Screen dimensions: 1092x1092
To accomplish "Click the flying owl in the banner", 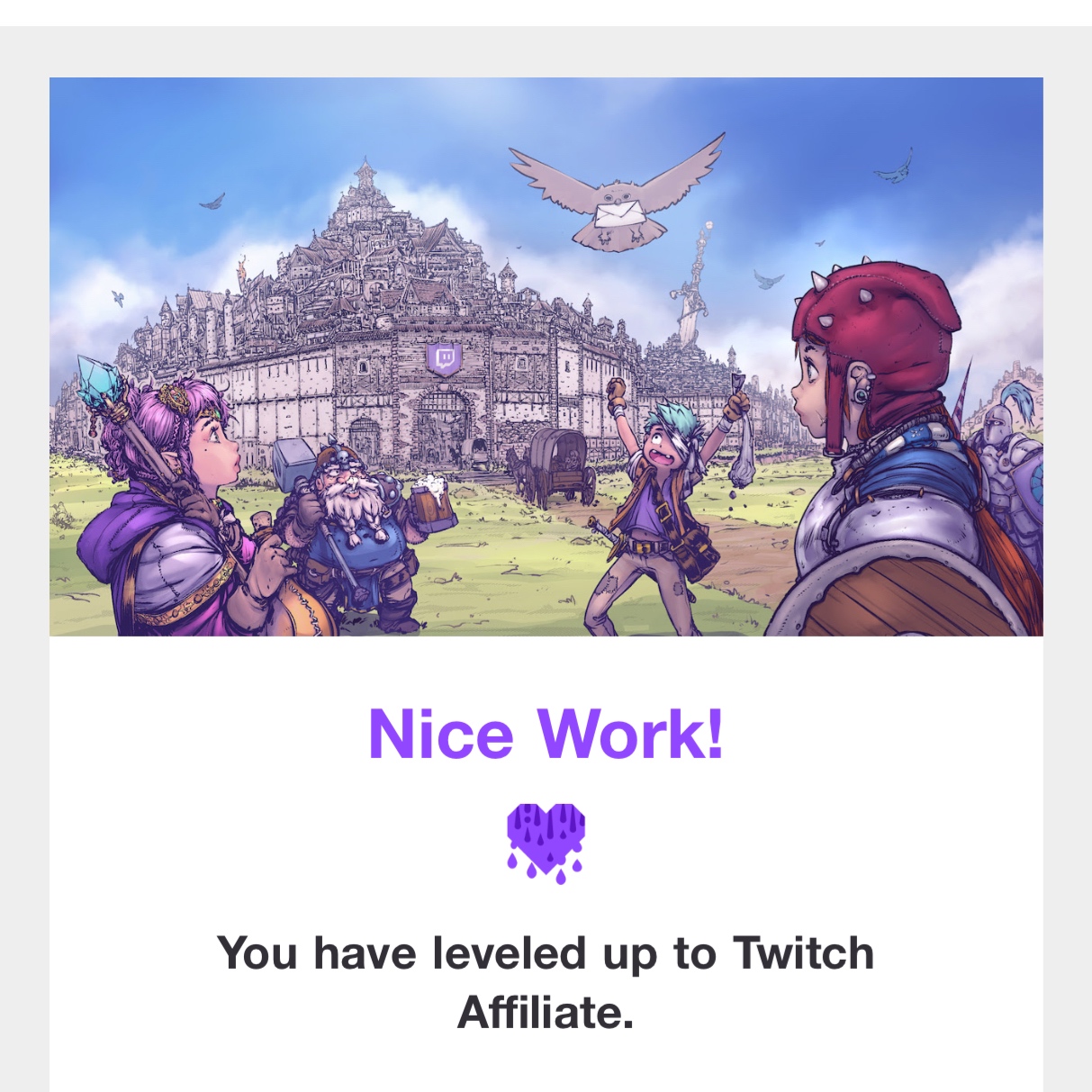I will click(x=618, y=193).
